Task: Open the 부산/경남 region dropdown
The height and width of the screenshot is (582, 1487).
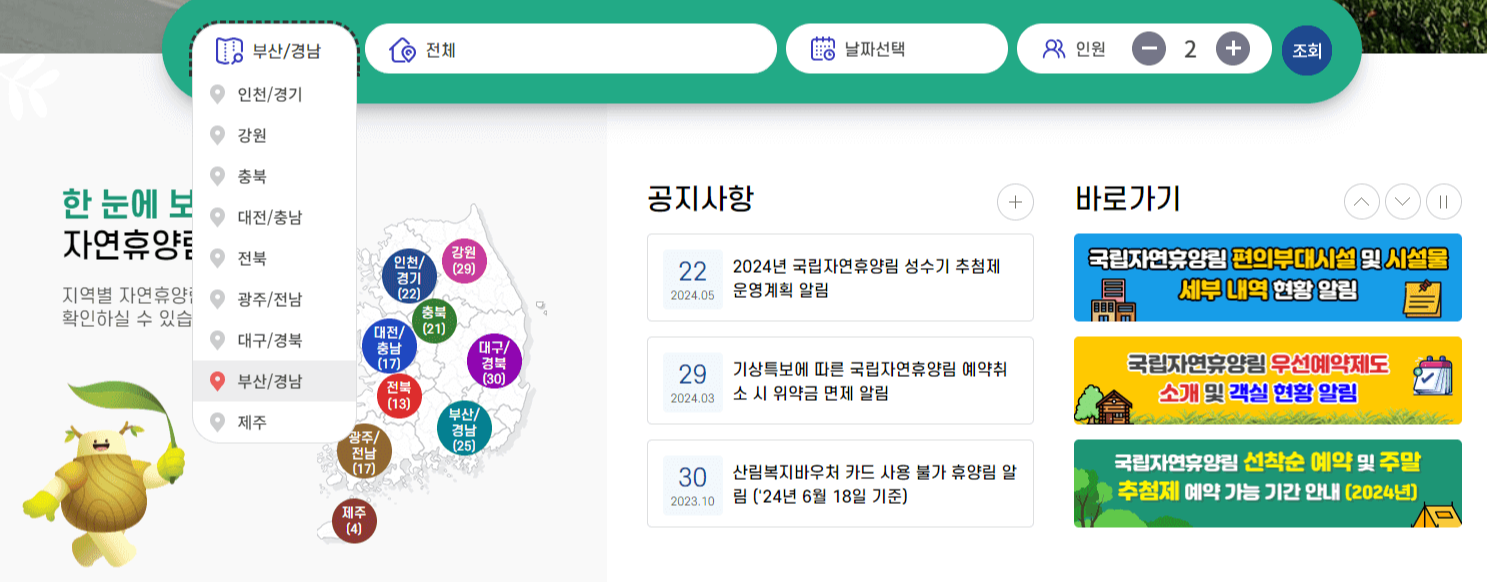Action: point(275,47)
